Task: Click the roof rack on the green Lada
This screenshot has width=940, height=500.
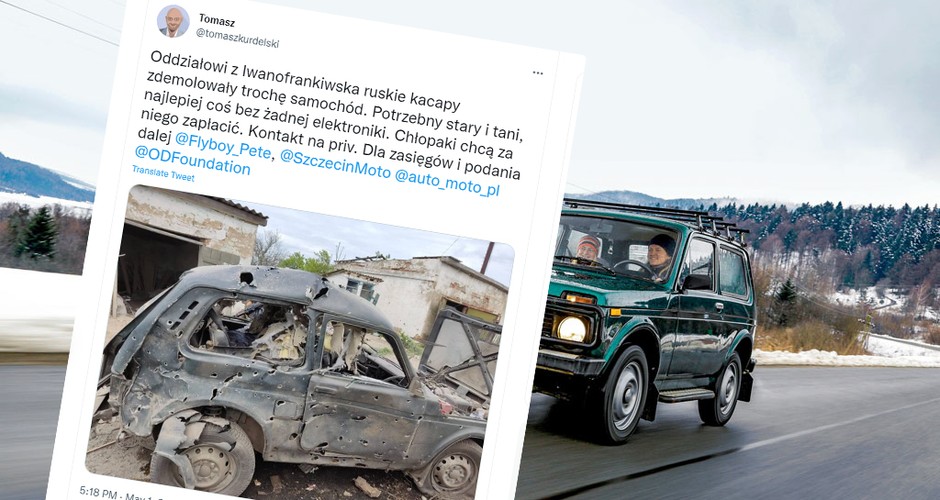Action: [656, 218]
